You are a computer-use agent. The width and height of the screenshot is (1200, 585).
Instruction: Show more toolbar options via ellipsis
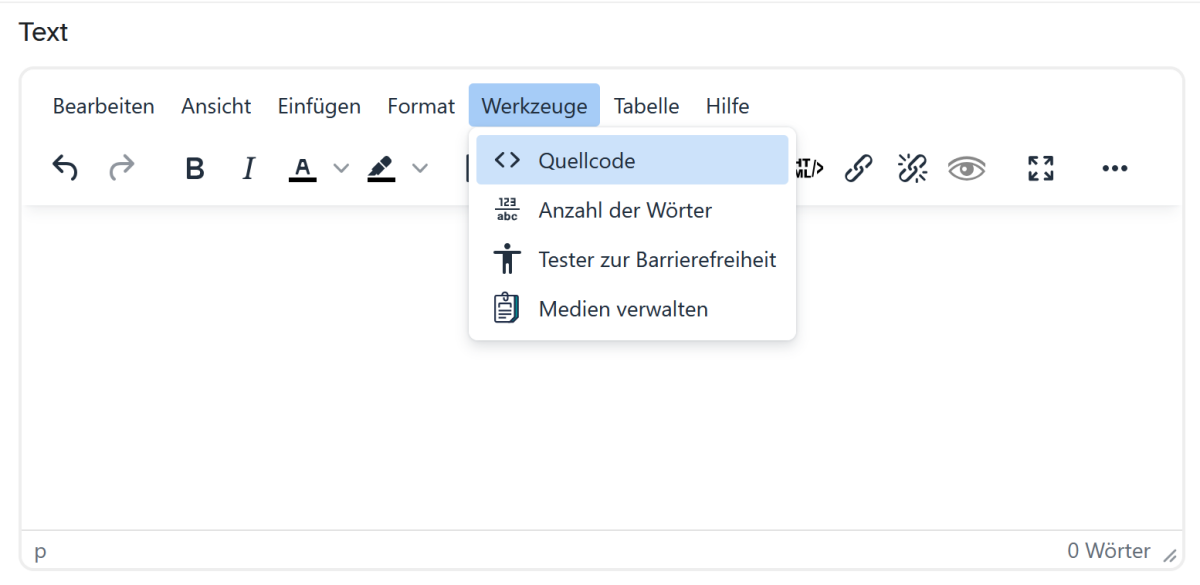pyautogui.click(x=1115, y=168)
